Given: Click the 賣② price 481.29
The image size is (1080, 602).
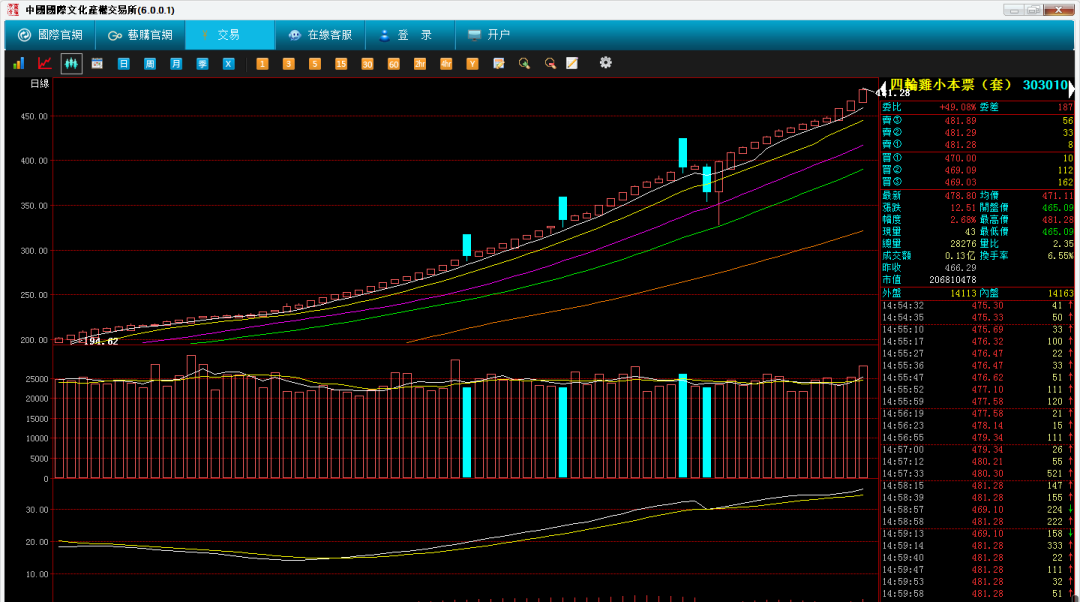Looking at the screenshot, I should pos(960,132).
